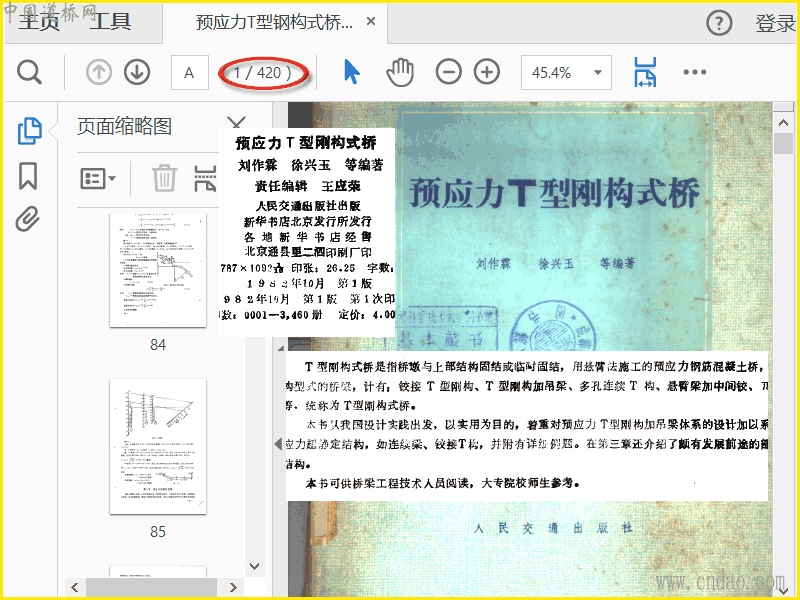Open the search magnifier tool
Image resolution: width=800 pixels, height=600 pixels.
click(29, 72)
